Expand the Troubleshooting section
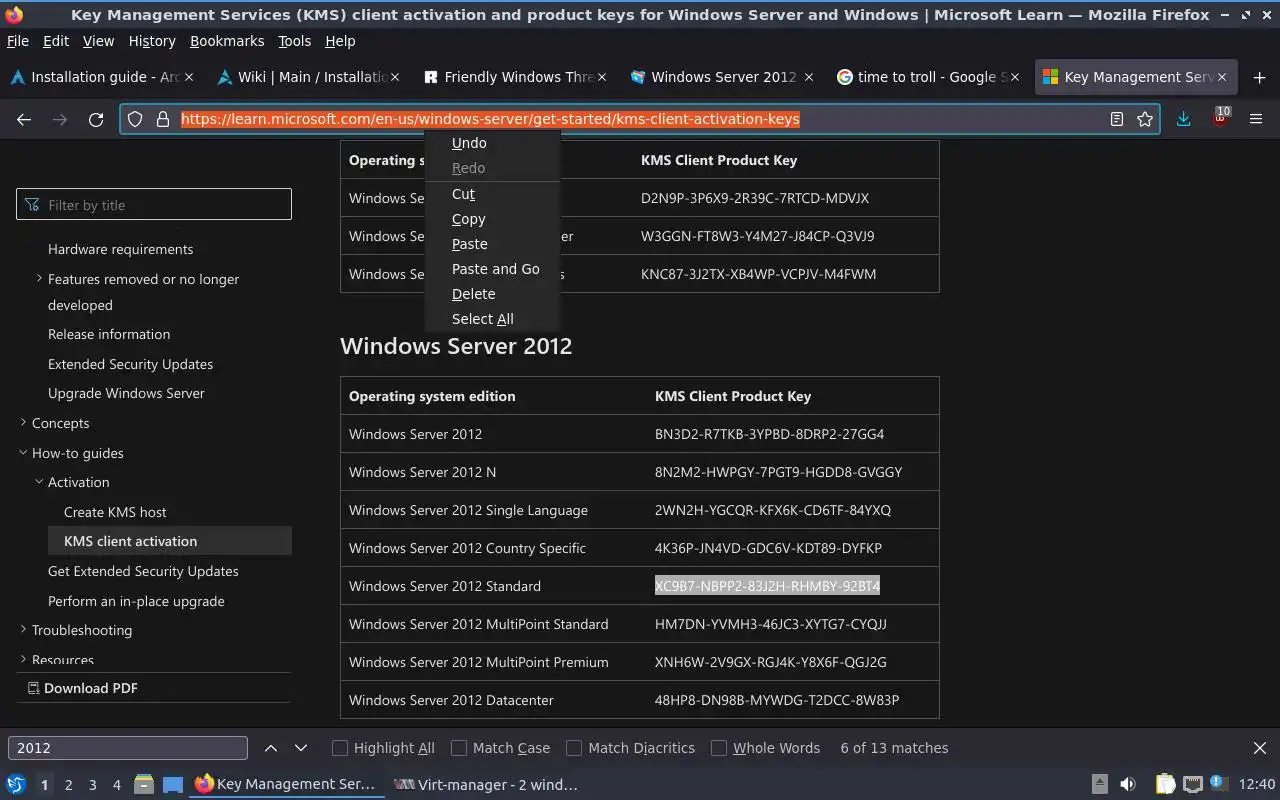Viewport: 1280px width, 800px height. [x=23, y=630]
